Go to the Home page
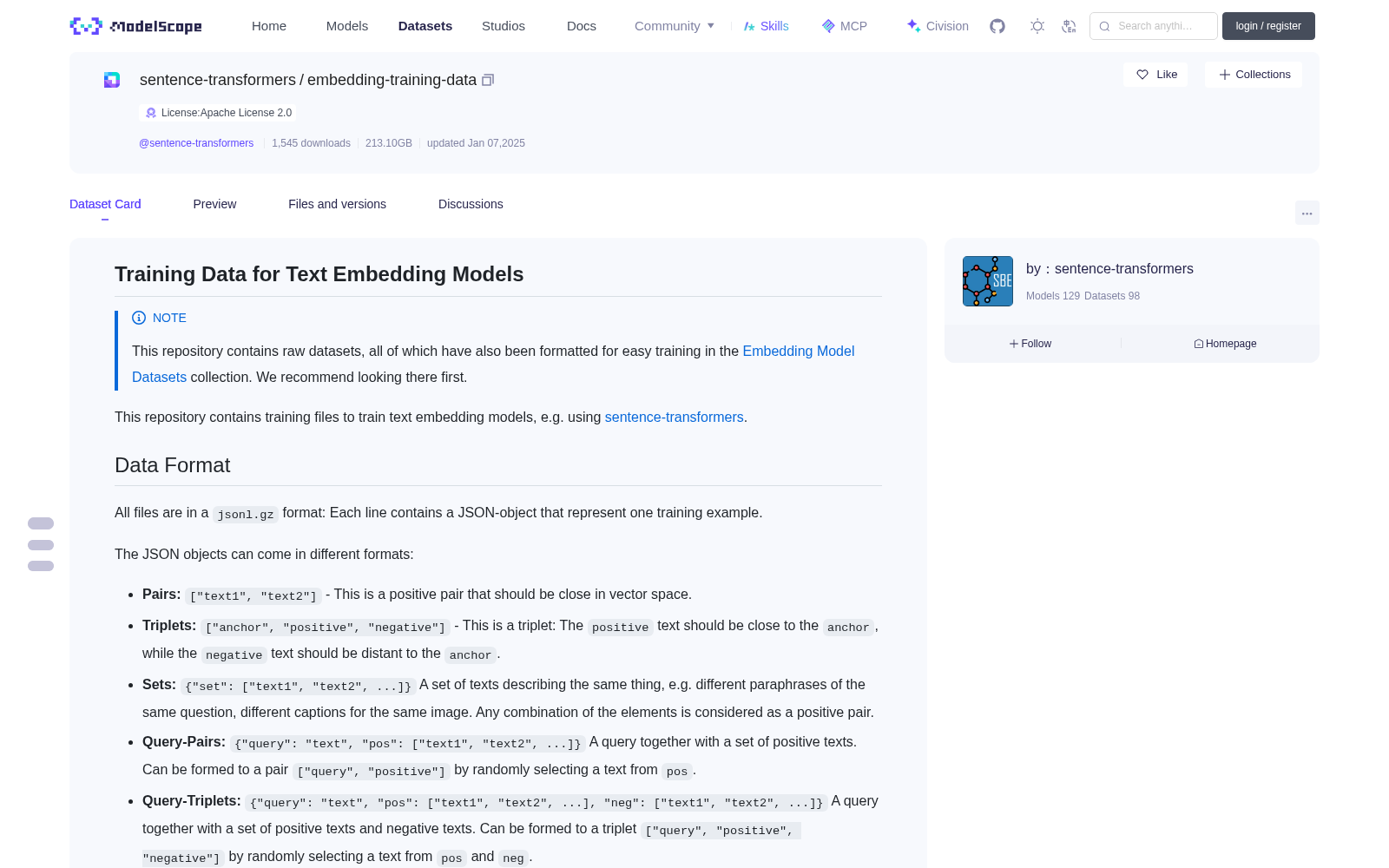1389x868 pixels. coord(269,26)
